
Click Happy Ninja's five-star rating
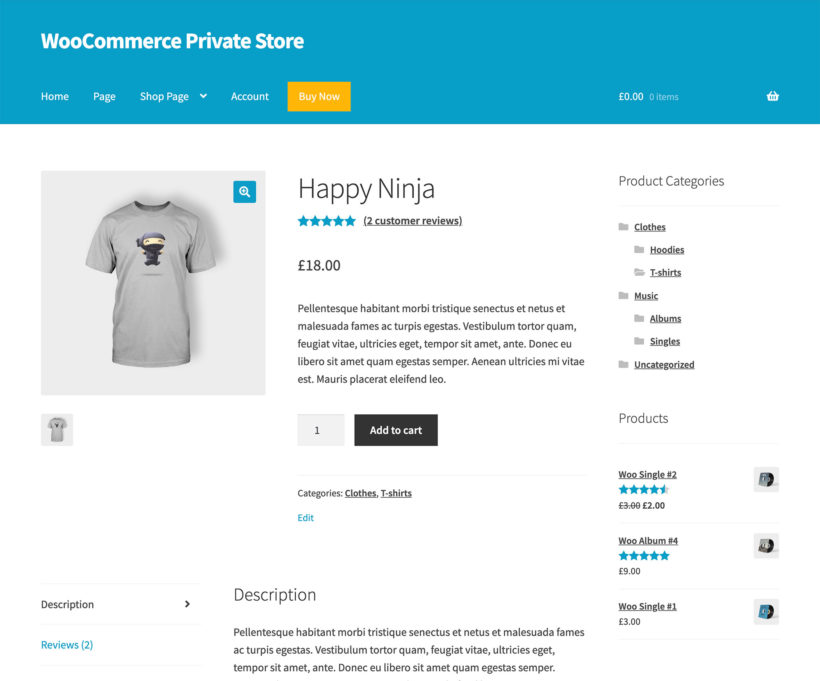pyautogui.click(x=326, y=220)
